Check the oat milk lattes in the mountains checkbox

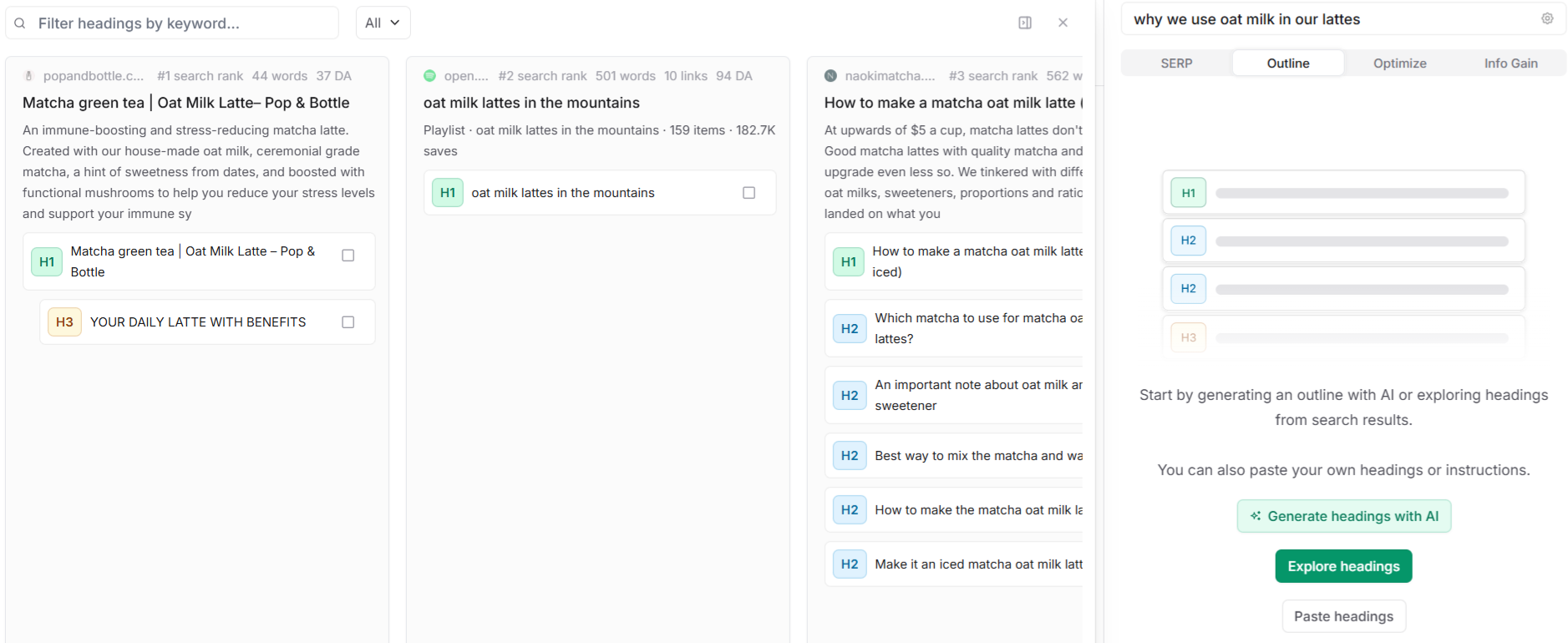point(749,193)
